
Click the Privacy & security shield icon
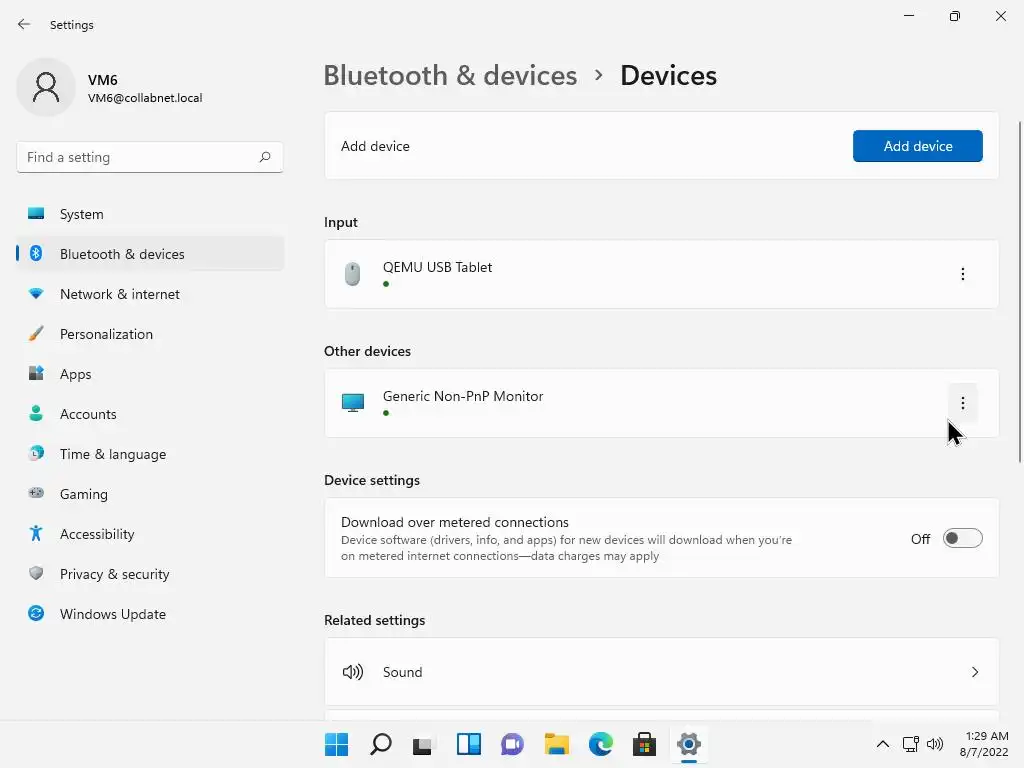click(x=36, y=574)
